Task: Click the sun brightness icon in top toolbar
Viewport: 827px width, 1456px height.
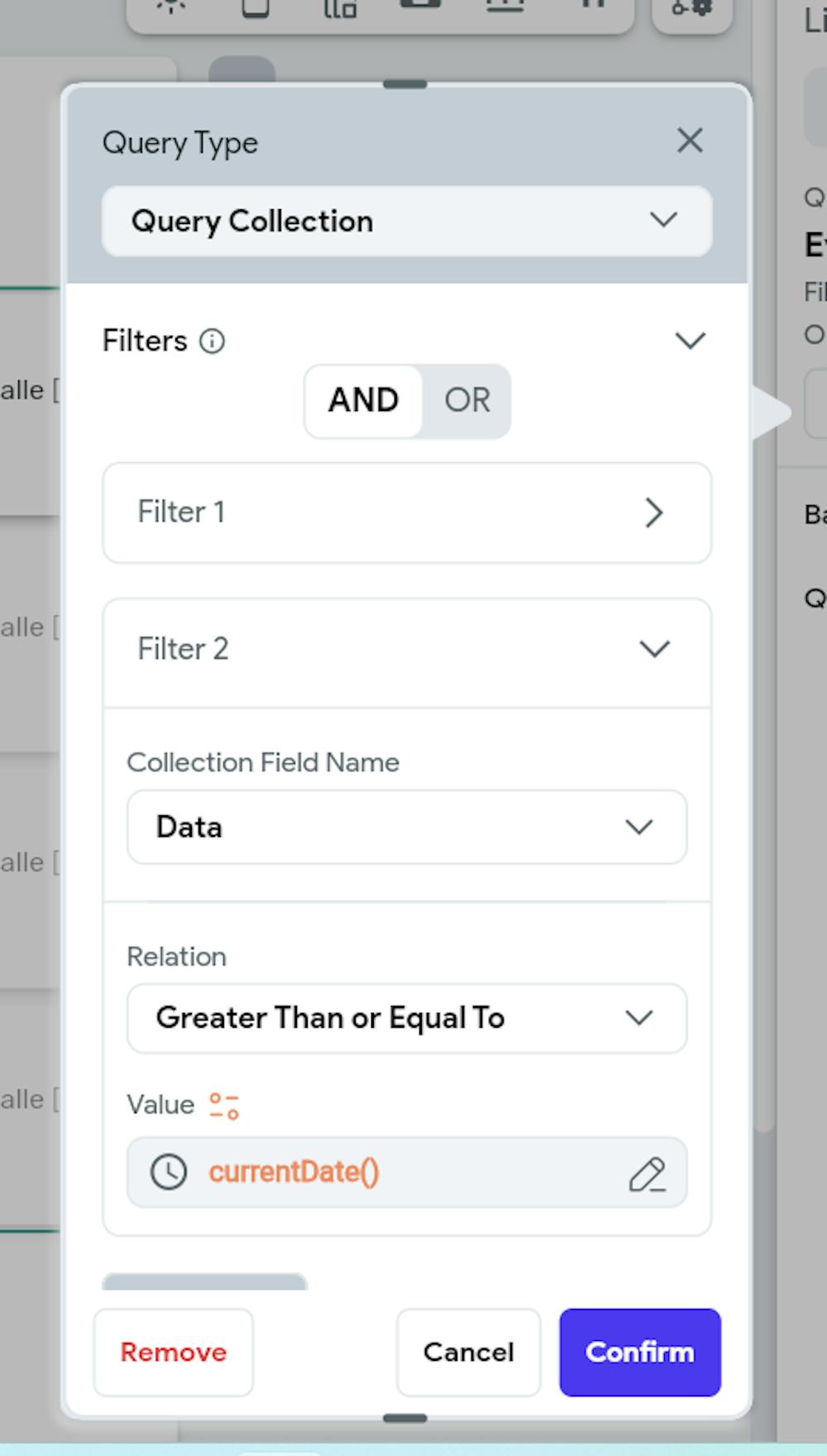Action: 171,7
